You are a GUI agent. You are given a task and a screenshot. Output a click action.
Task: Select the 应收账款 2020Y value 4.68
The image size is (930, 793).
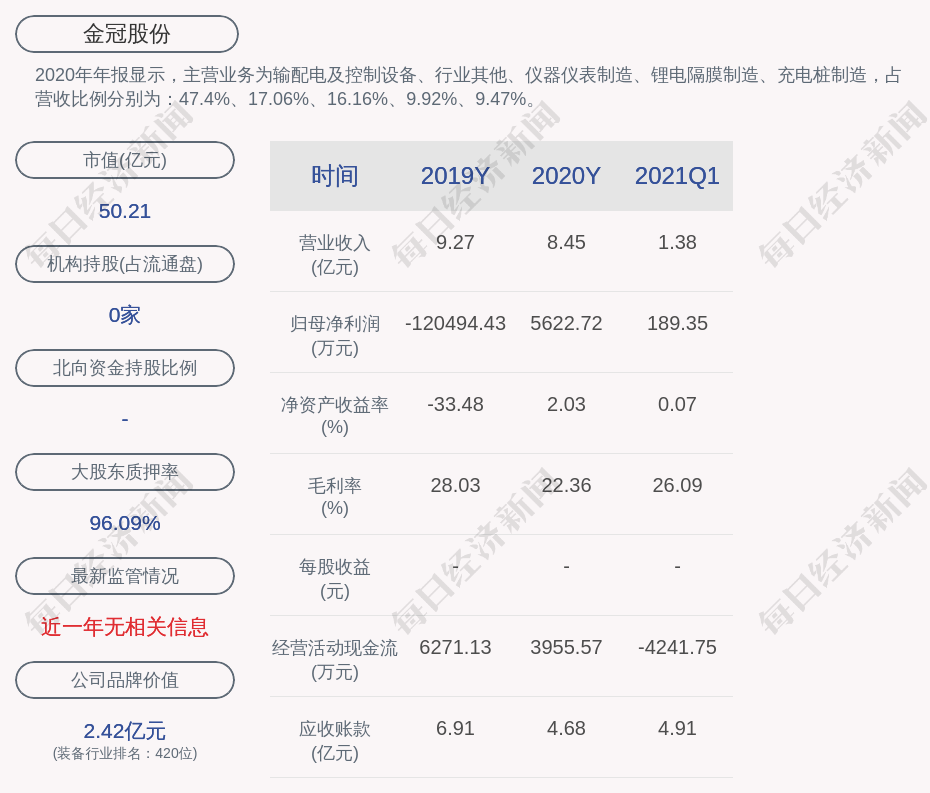(x=566, y=729)
